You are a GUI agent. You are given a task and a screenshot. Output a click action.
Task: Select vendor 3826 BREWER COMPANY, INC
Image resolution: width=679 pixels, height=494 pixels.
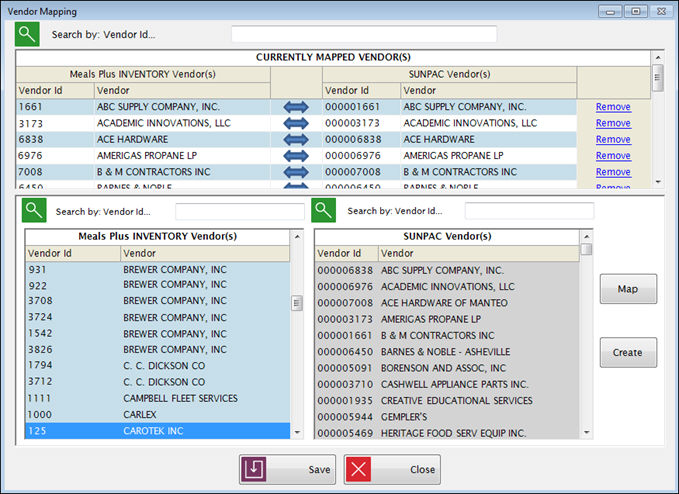pyautogui.click(x=158, y=349)
